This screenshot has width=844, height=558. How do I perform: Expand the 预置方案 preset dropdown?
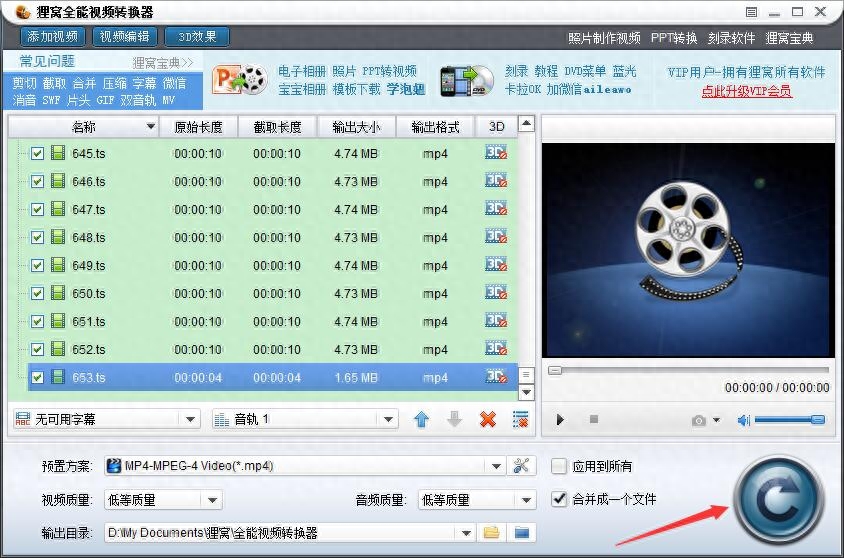click(496, 466)
